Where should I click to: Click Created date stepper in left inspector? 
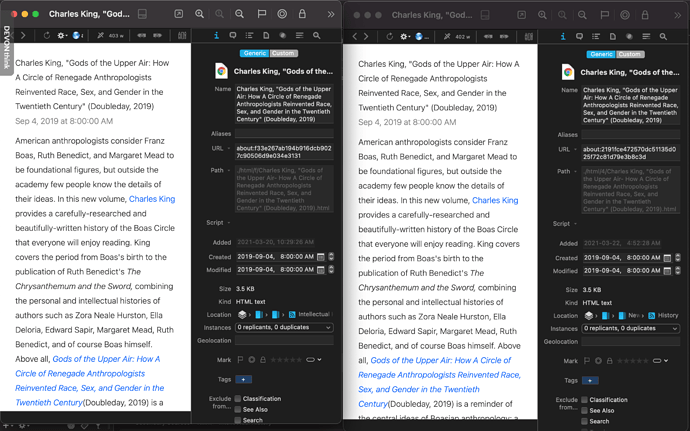coord(331,257)
